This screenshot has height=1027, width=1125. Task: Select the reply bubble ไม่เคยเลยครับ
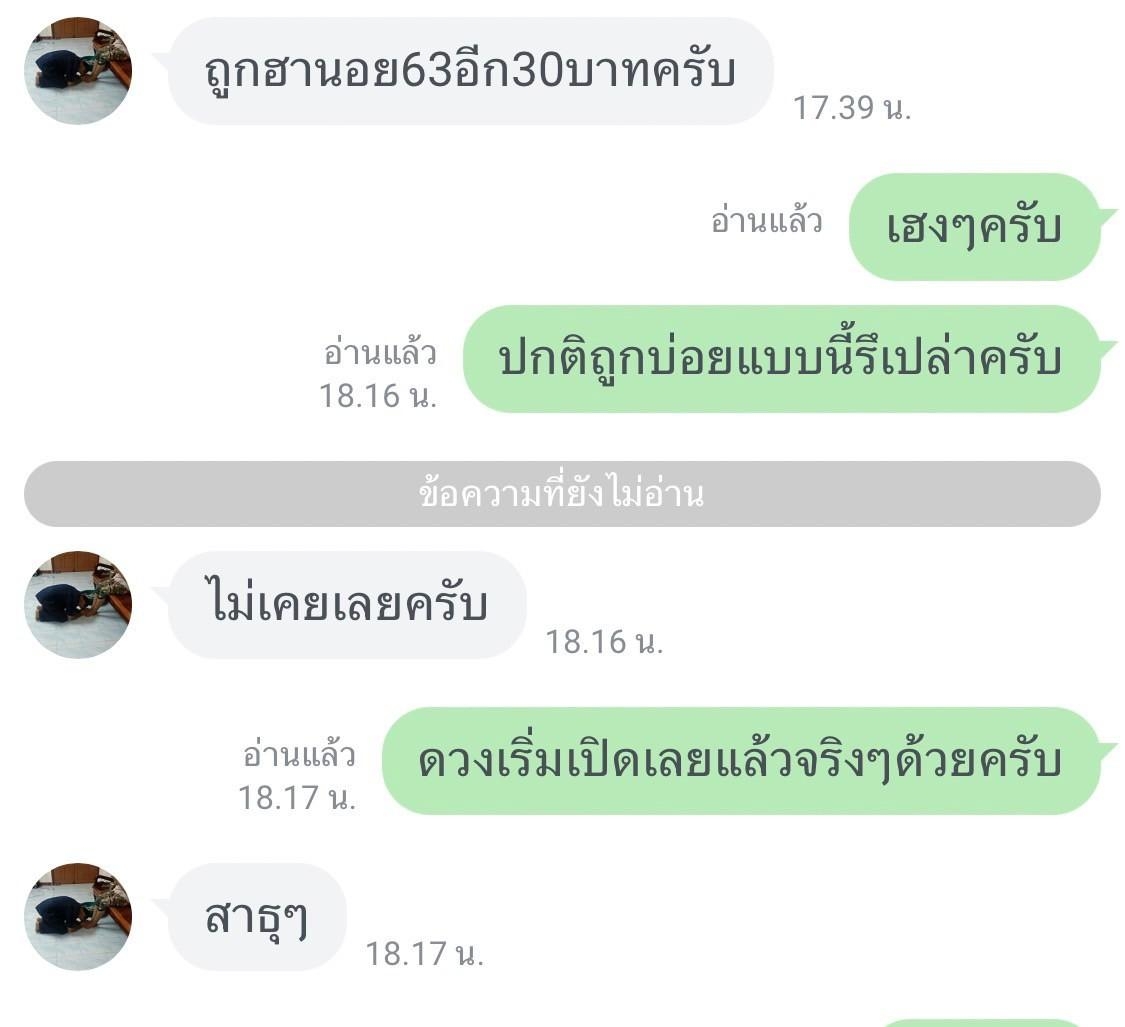point(347,605)
